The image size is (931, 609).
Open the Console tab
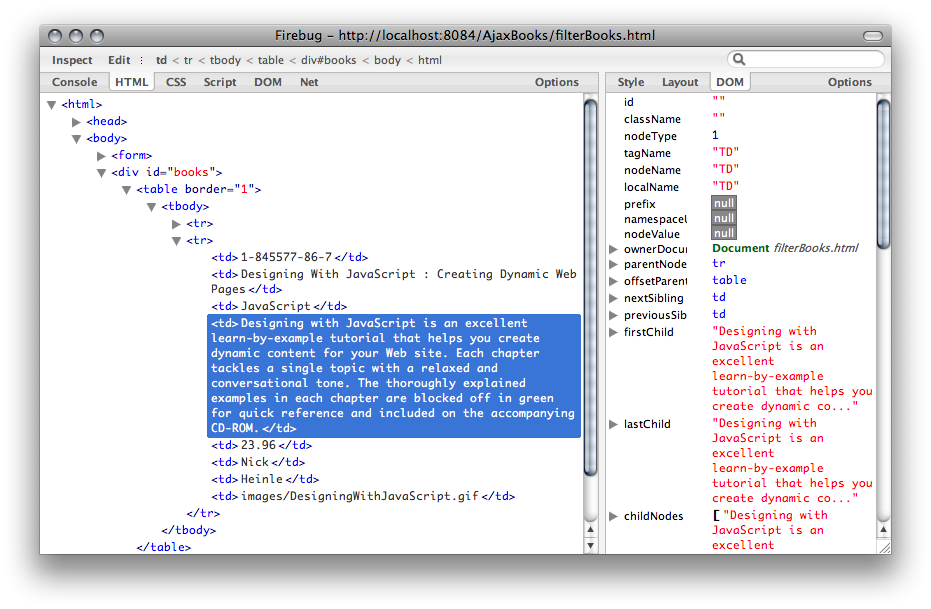[74, 82]
